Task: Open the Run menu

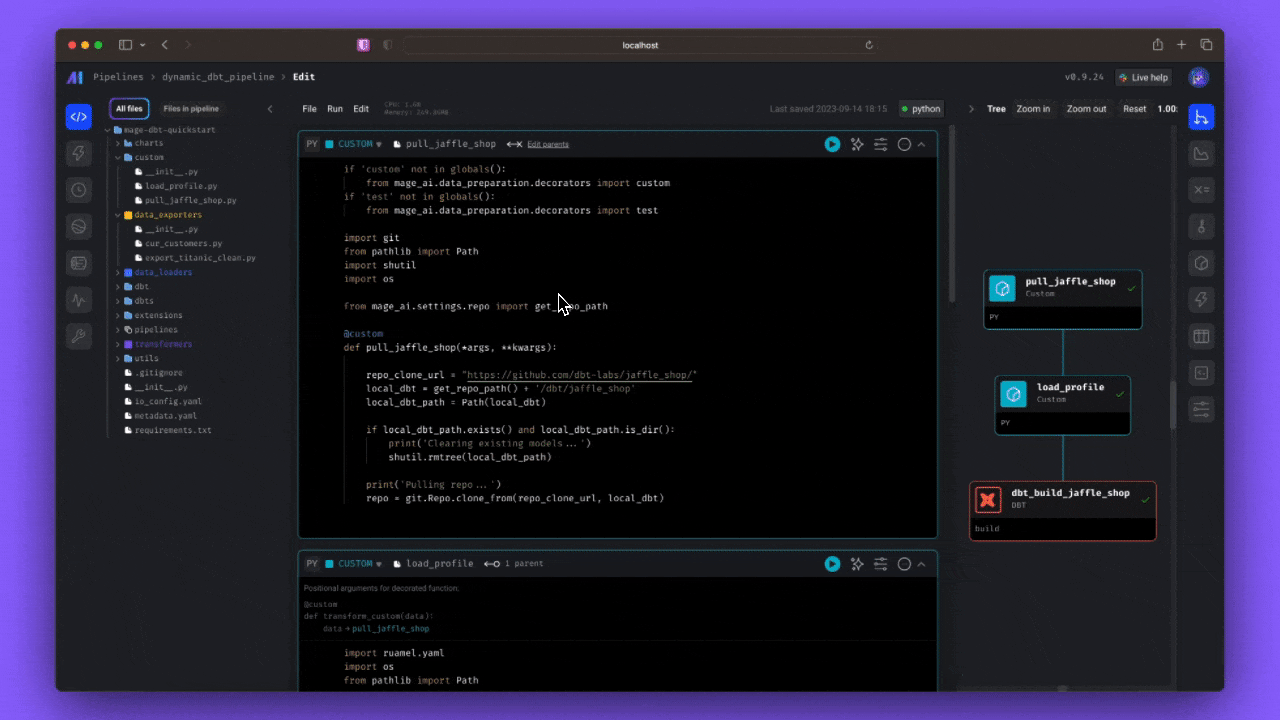Action: (x=335, y=109)
